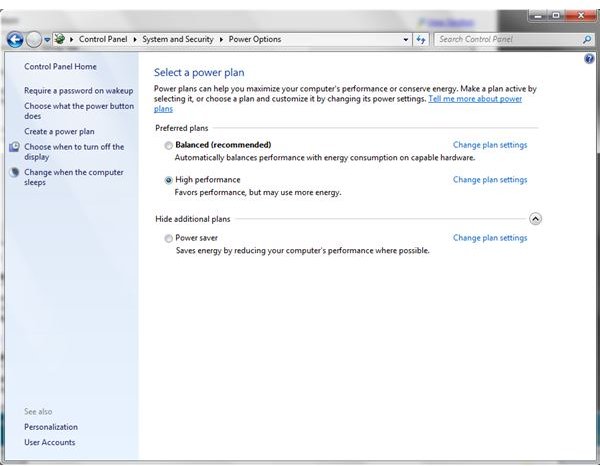Maximize the Power Options window
Viewport: 600px width, 466px height.
coord(556,16)
